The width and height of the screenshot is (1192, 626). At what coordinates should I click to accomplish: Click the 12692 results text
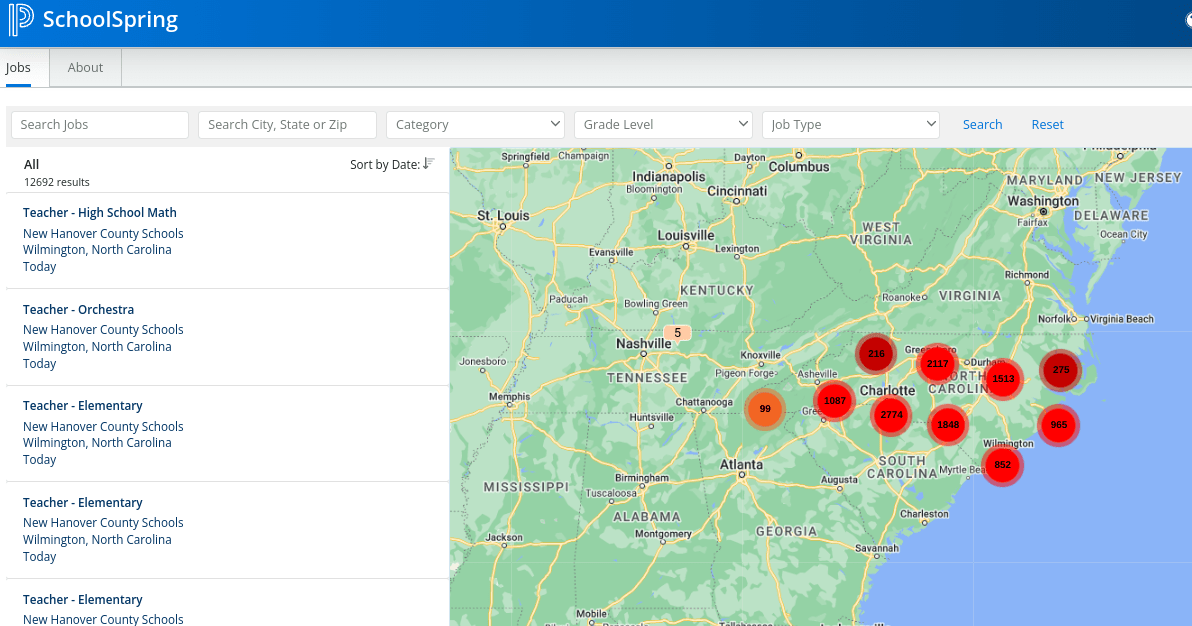tap(56, 183)
